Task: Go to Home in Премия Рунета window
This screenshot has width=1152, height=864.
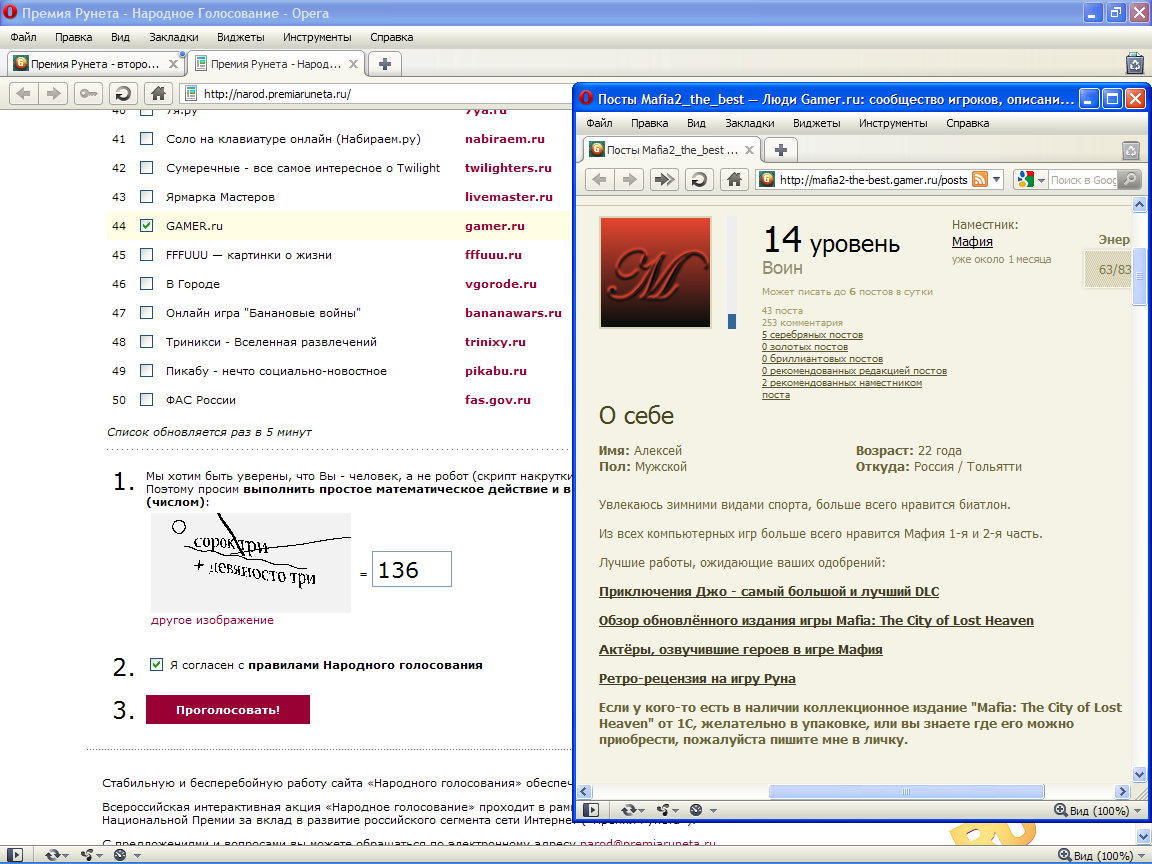Action: pos(158,93)
